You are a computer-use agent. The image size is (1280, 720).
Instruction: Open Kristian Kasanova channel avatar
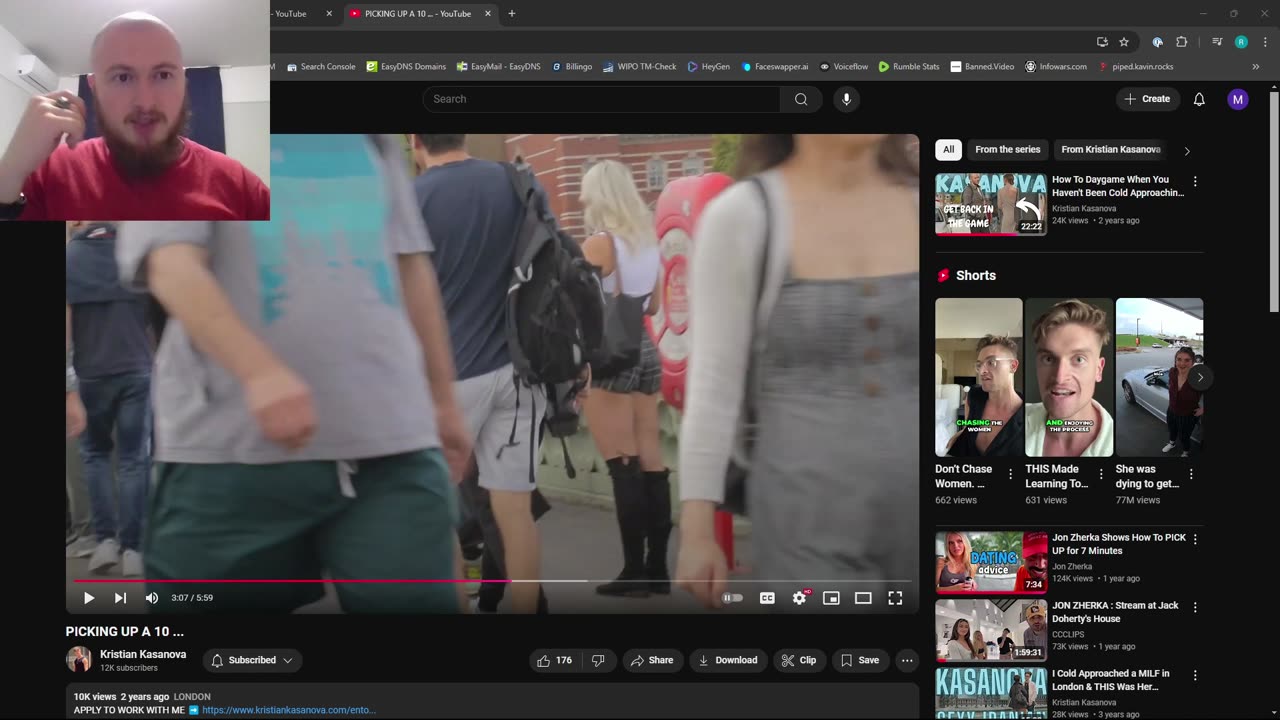79,660
